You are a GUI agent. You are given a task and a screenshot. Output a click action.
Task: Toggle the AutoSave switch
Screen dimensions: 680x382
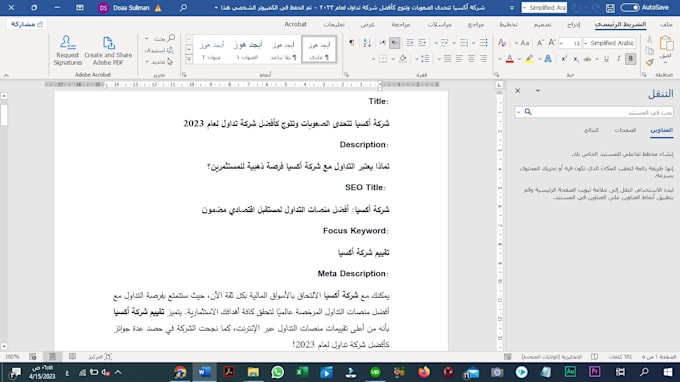click(x=629, y=7)
